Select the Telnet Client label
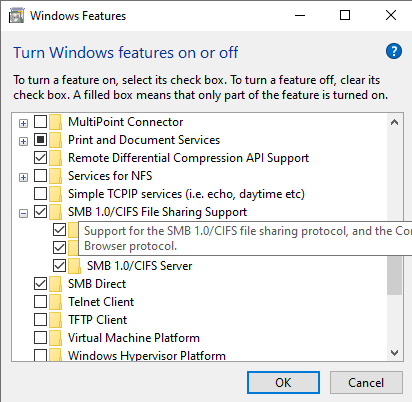Viewport: 412px width, 402px height. pos(101,302)
